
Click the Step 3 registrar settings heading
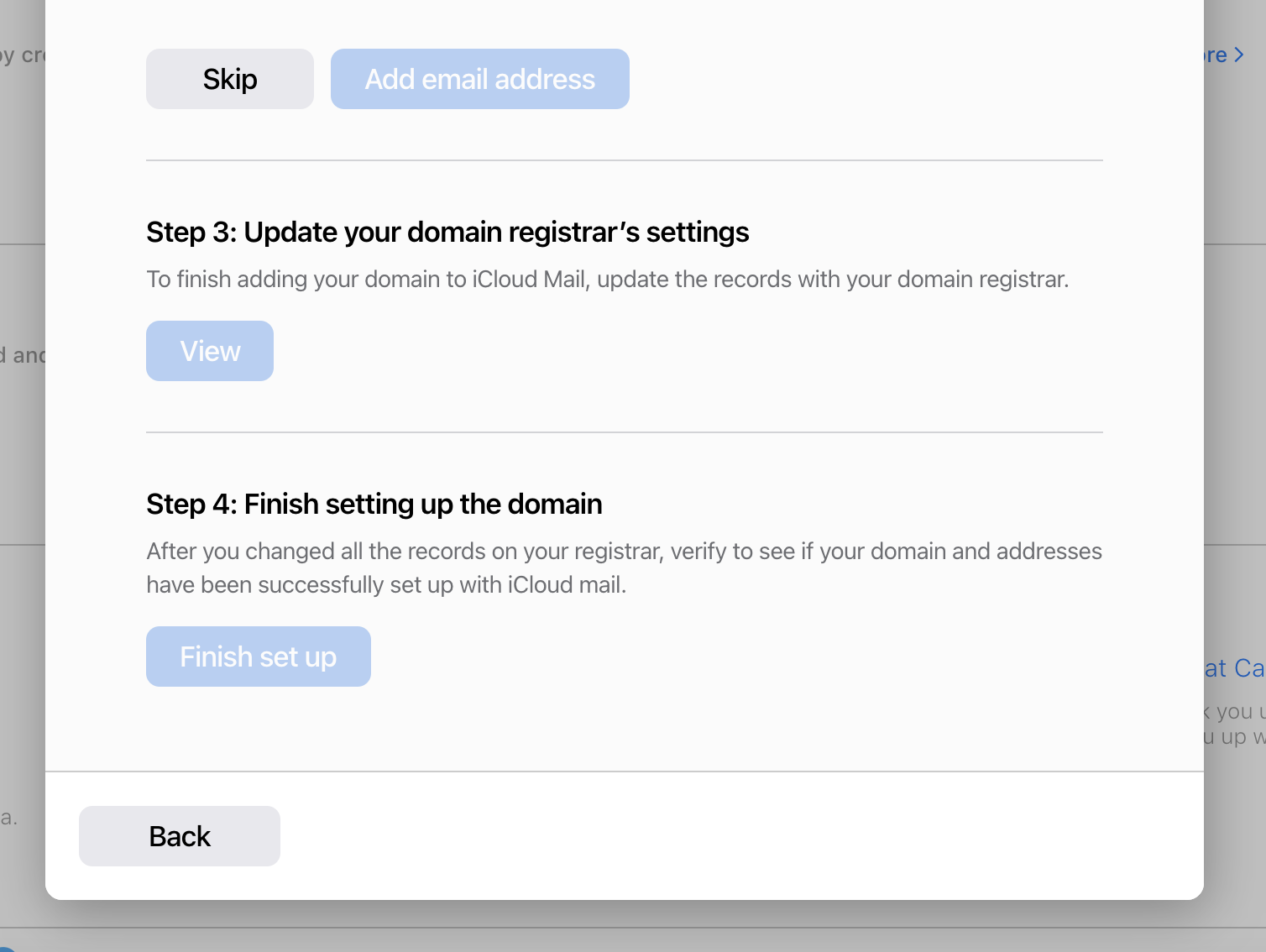pyautogui.click(x=447, y=232)
